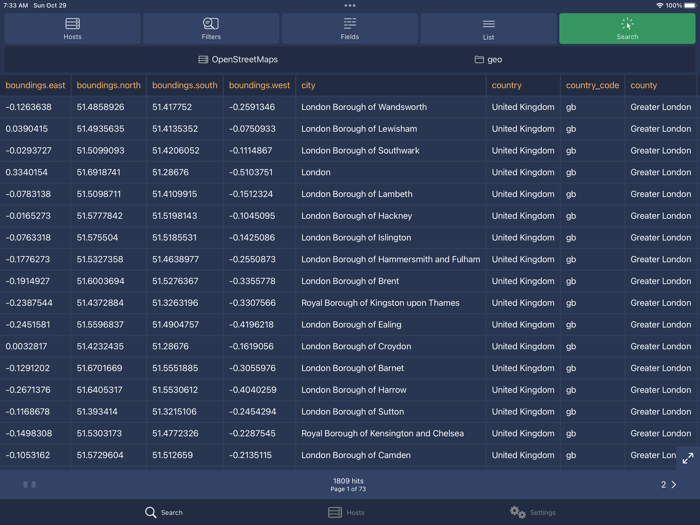
Task: Tap the three-dot multitasking indicator
Action: pos(350,5)
